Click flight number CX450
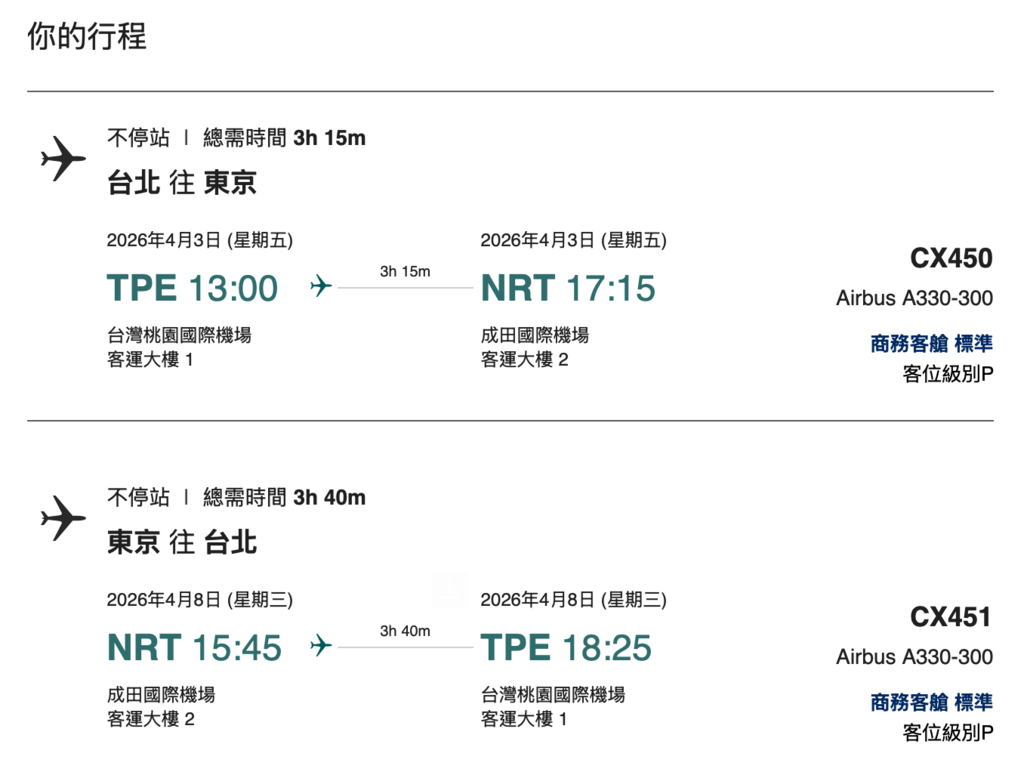The width and height of the screenshot is (1024, 769). click(951, 258)
